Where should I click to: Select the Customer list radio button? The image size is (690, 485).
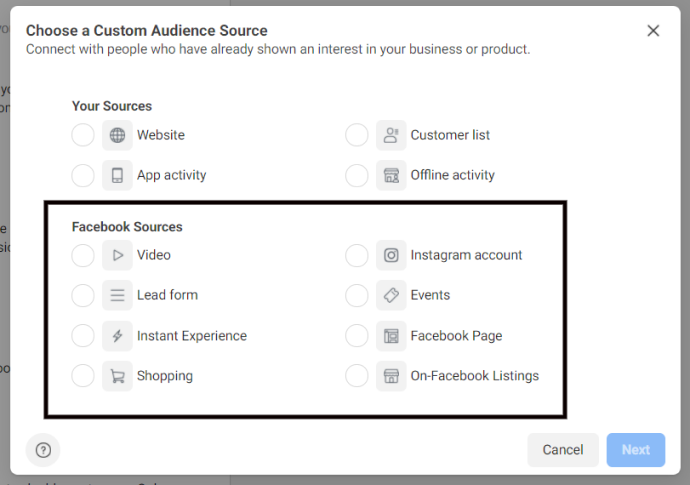pos(356,135)
